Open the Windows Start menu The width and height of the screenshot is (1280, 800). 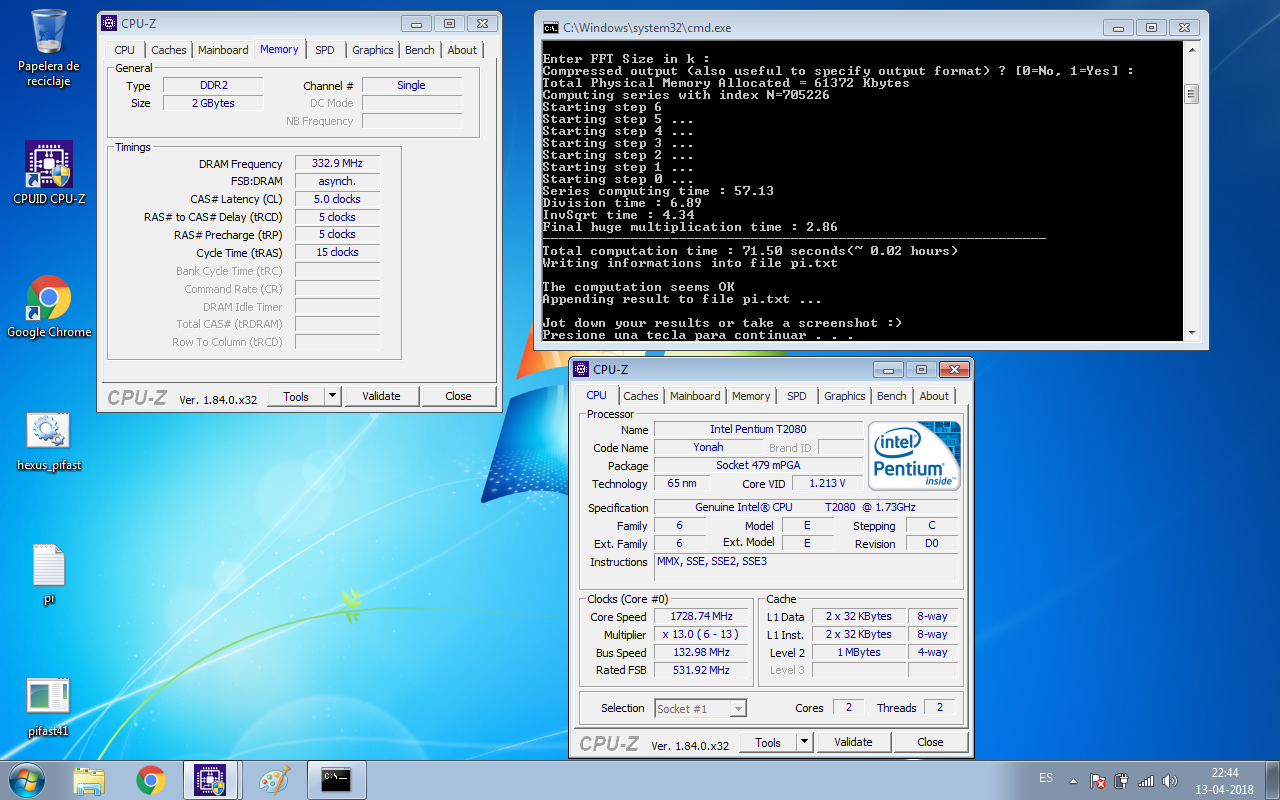[26, 780]
